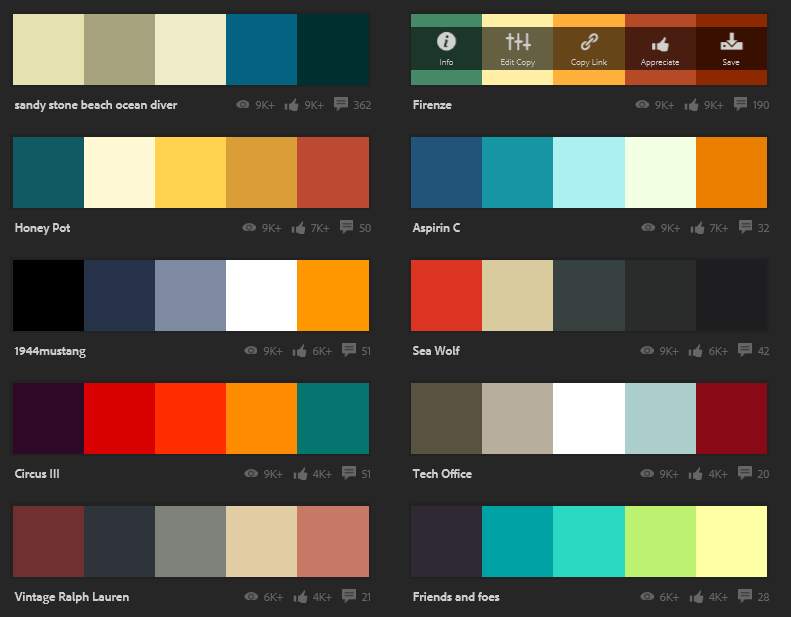Viewport: 791px width, 617px height.
Task: Click the 7K+ likes count for Honey Pot
Action: (x=320, y=228)
